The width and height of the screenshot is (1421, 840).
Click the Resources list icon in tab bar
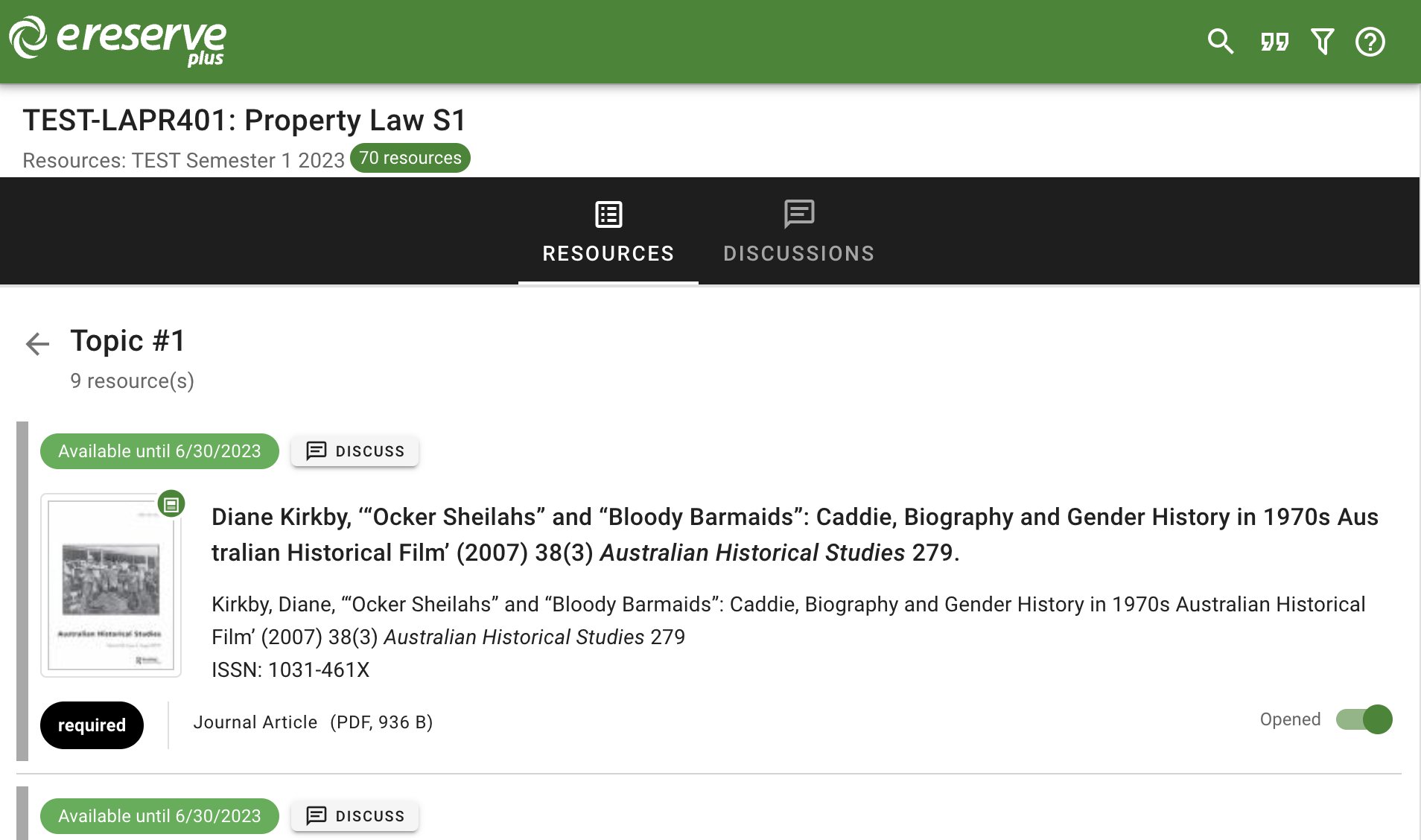(608, 214)
